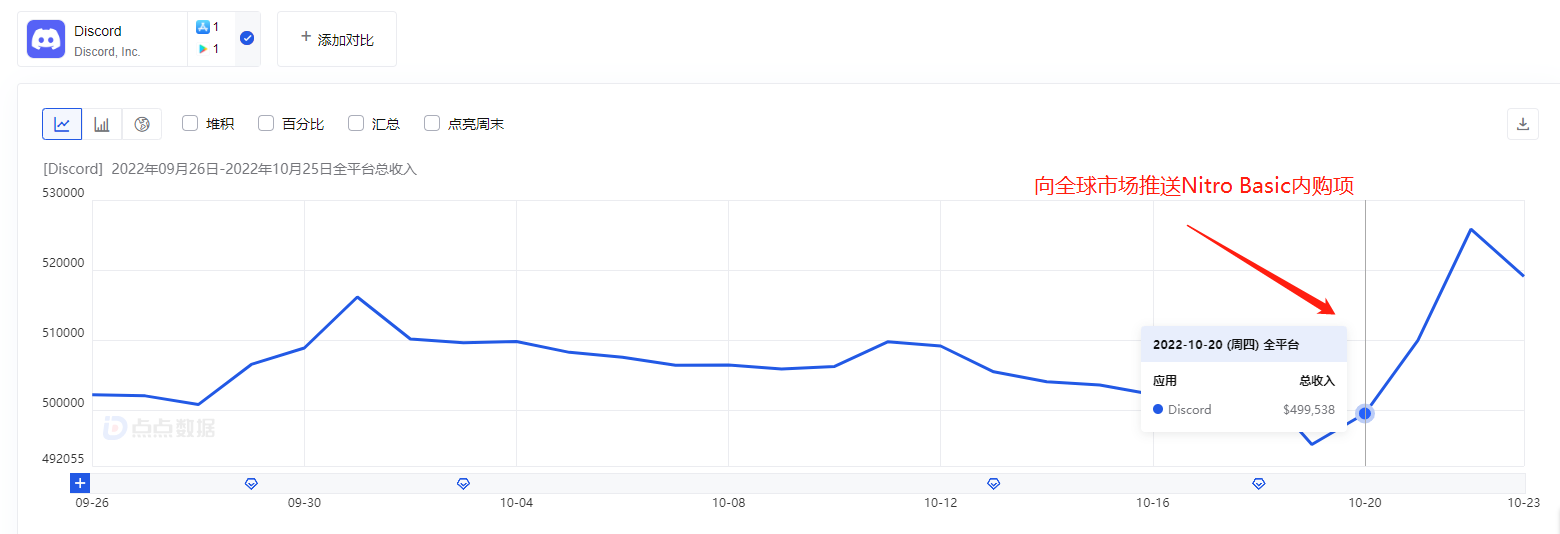Image resolution: width=1560 pixels, height=534 pixels.
Task: Enable the 堆积 (stacked) checkbox
Action: [190, 124]
